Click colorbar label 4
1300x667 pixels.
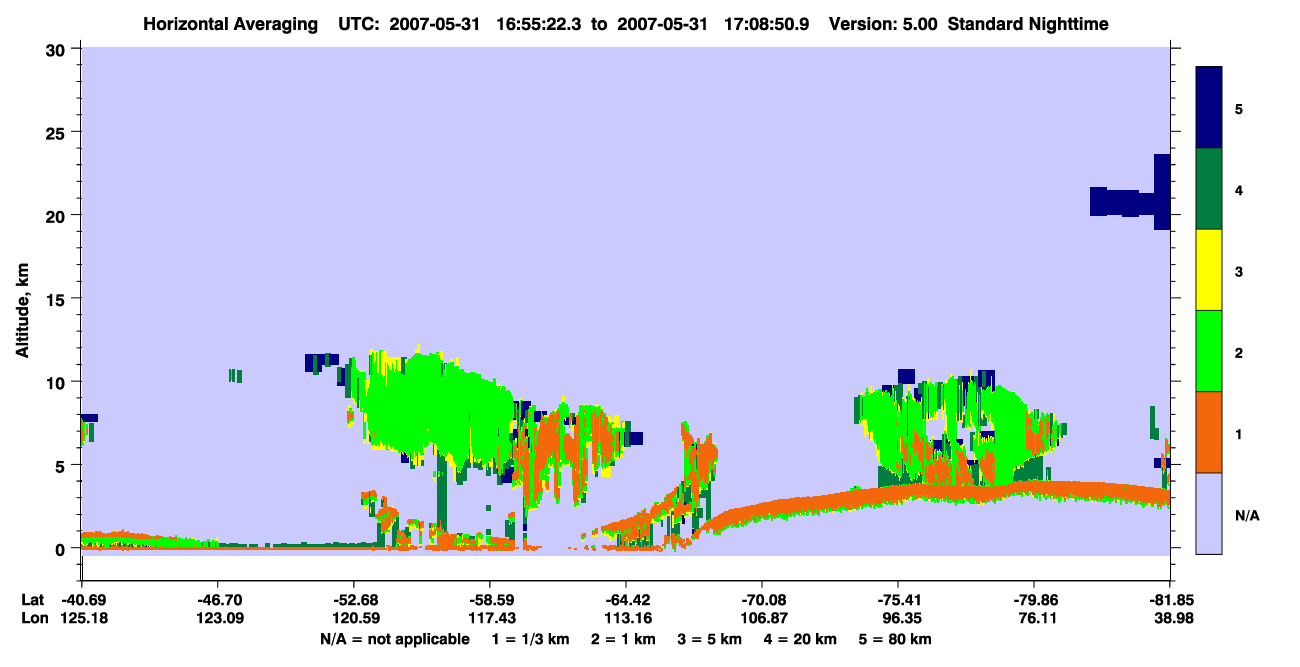[1239, 189]
